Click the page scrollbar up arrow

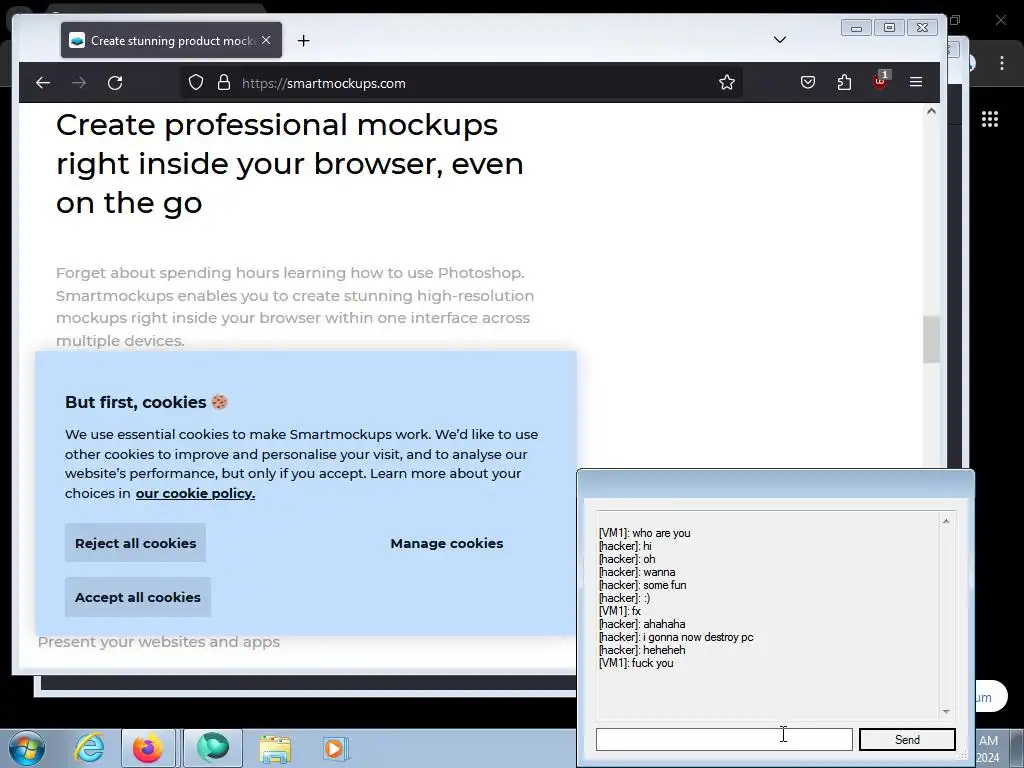tap(931, 112)
